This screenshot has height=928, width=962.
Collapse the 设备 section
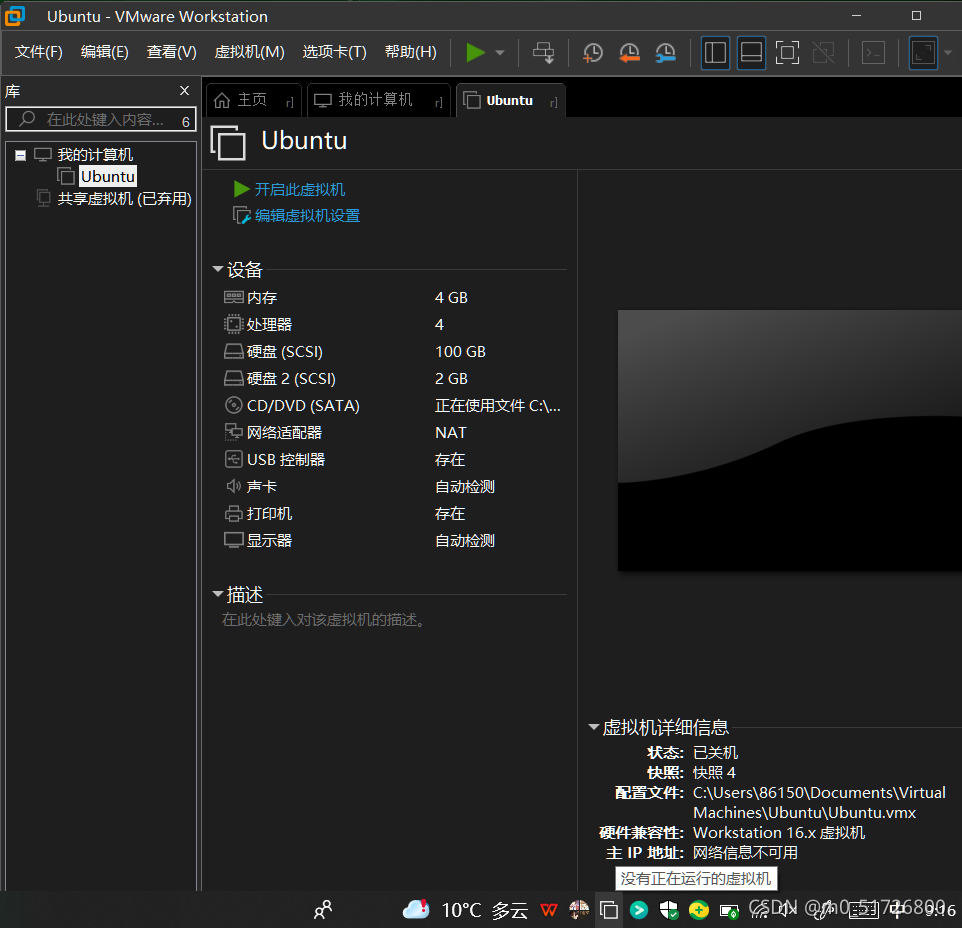coord(218,269)
